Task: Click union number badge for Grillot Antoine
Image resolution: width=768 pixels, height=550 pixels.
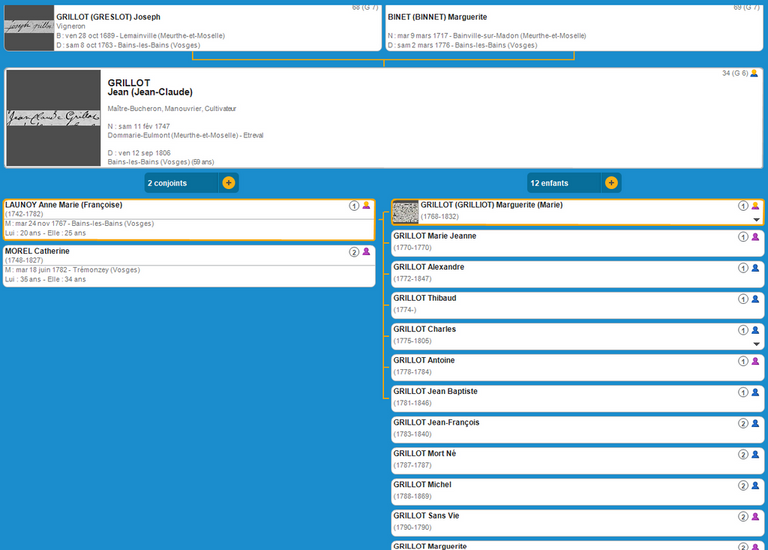Action: [743, 361]
